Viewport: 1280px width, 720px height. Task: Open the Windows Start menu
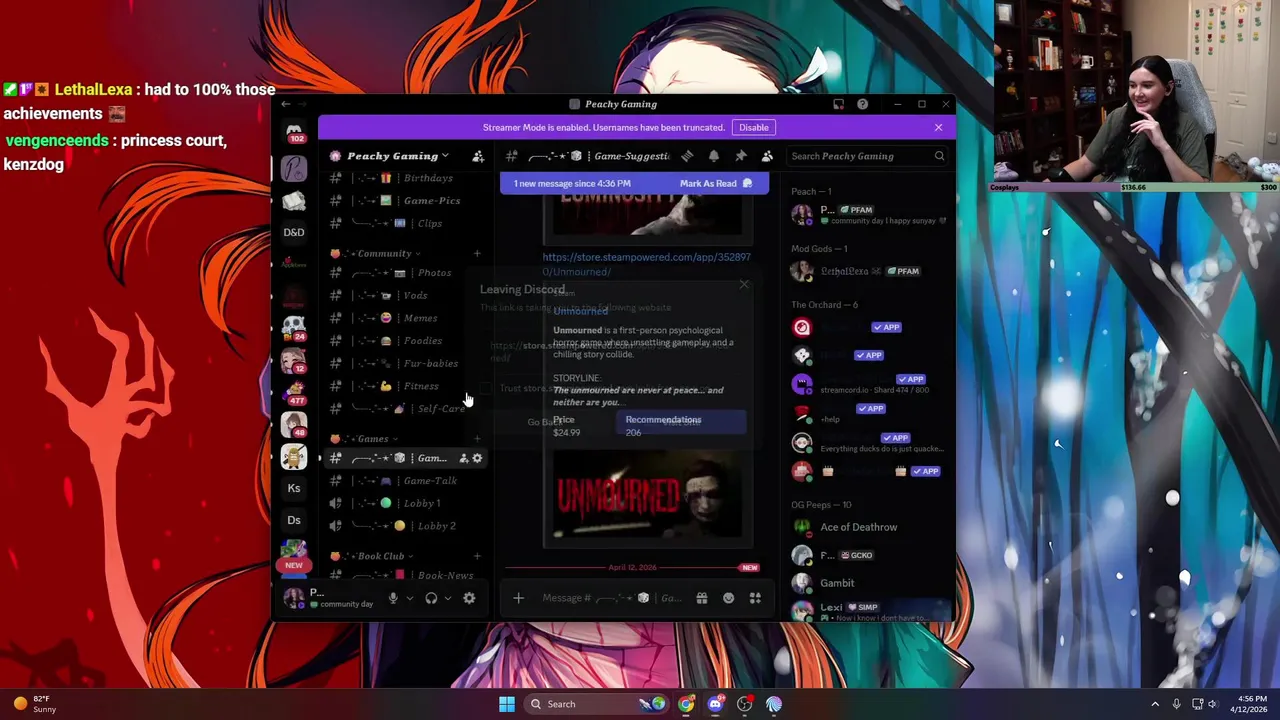[x=507, y=704]
